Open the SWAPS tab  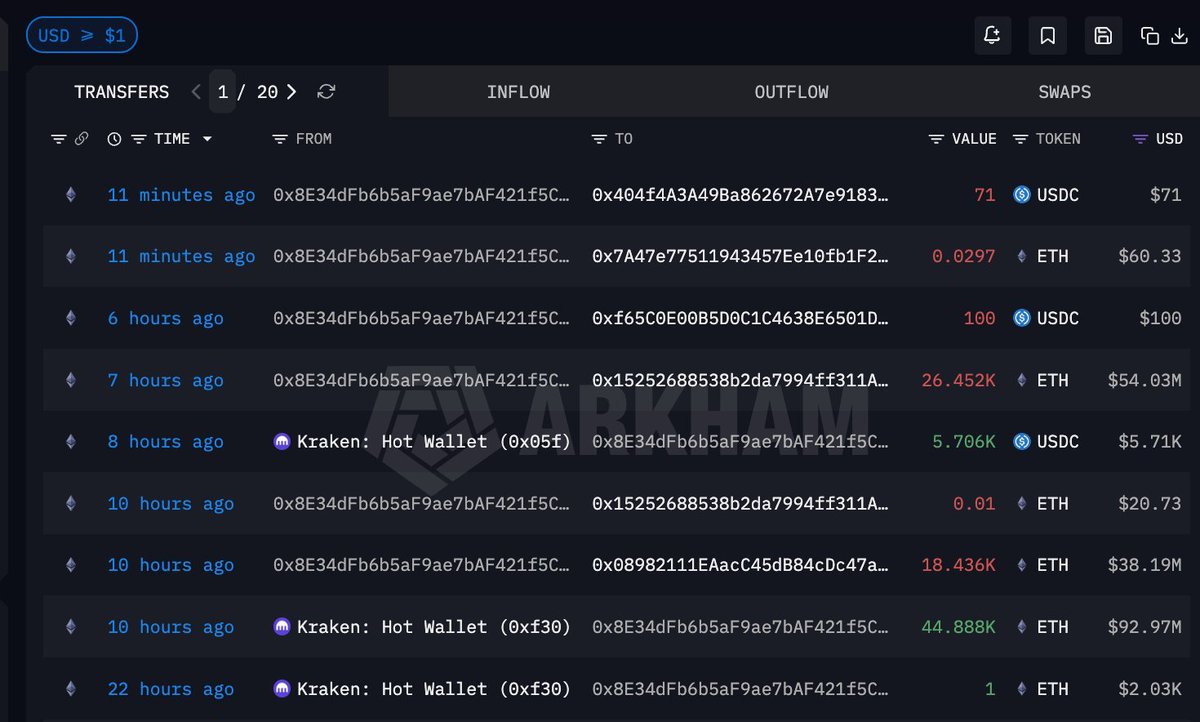click(1064, 92)
